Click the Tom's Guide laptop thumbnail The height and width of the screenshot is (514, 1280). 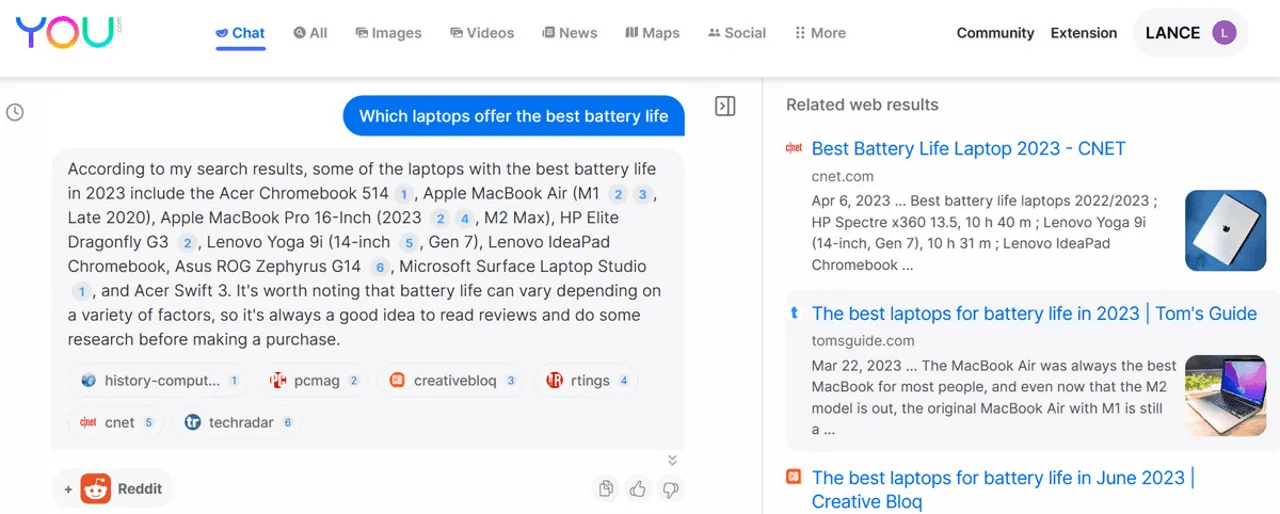click(x=1225, y=395)
